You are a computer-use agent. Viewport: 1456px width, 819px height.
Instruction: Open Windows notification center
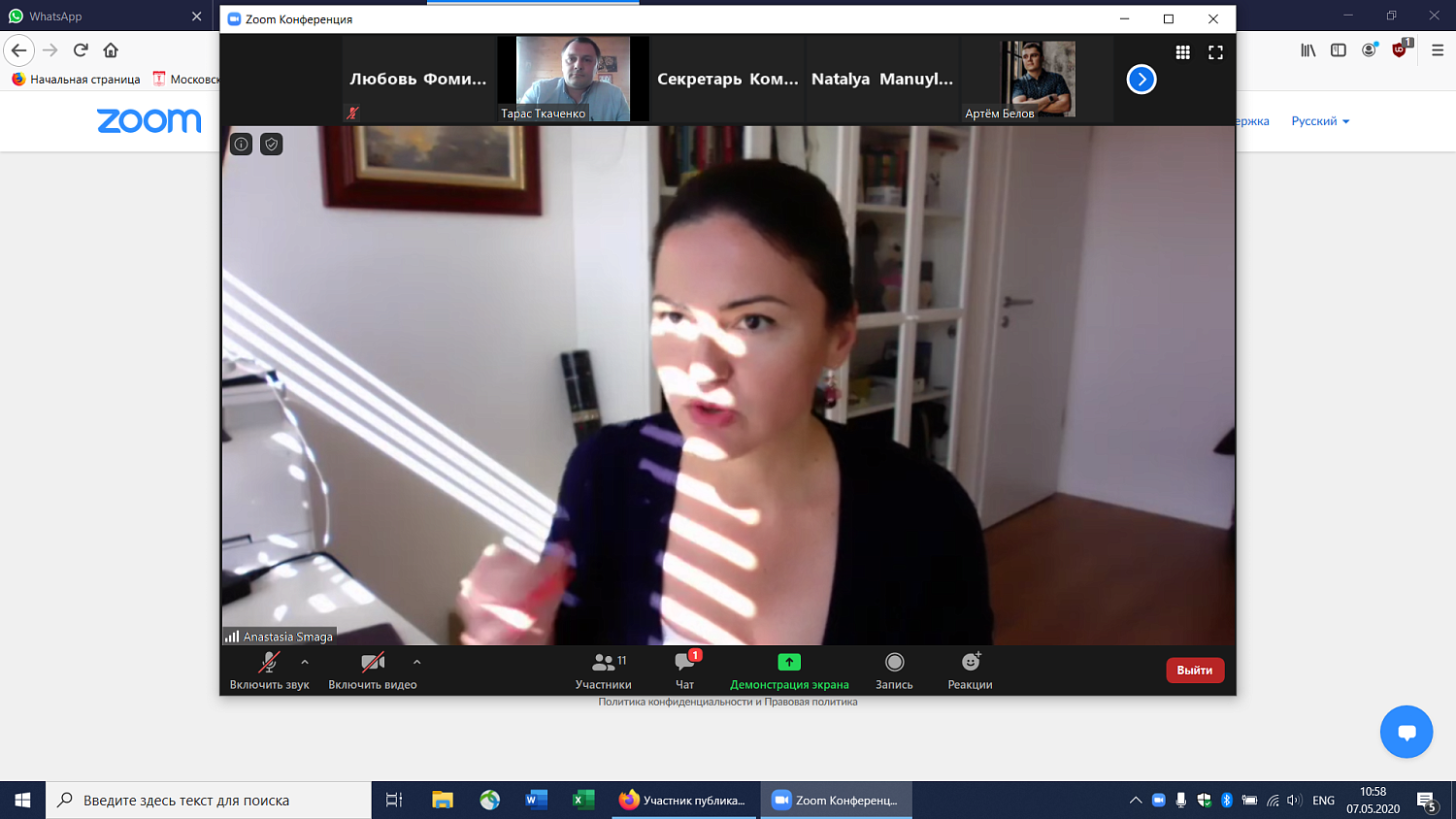point(1427,801)
